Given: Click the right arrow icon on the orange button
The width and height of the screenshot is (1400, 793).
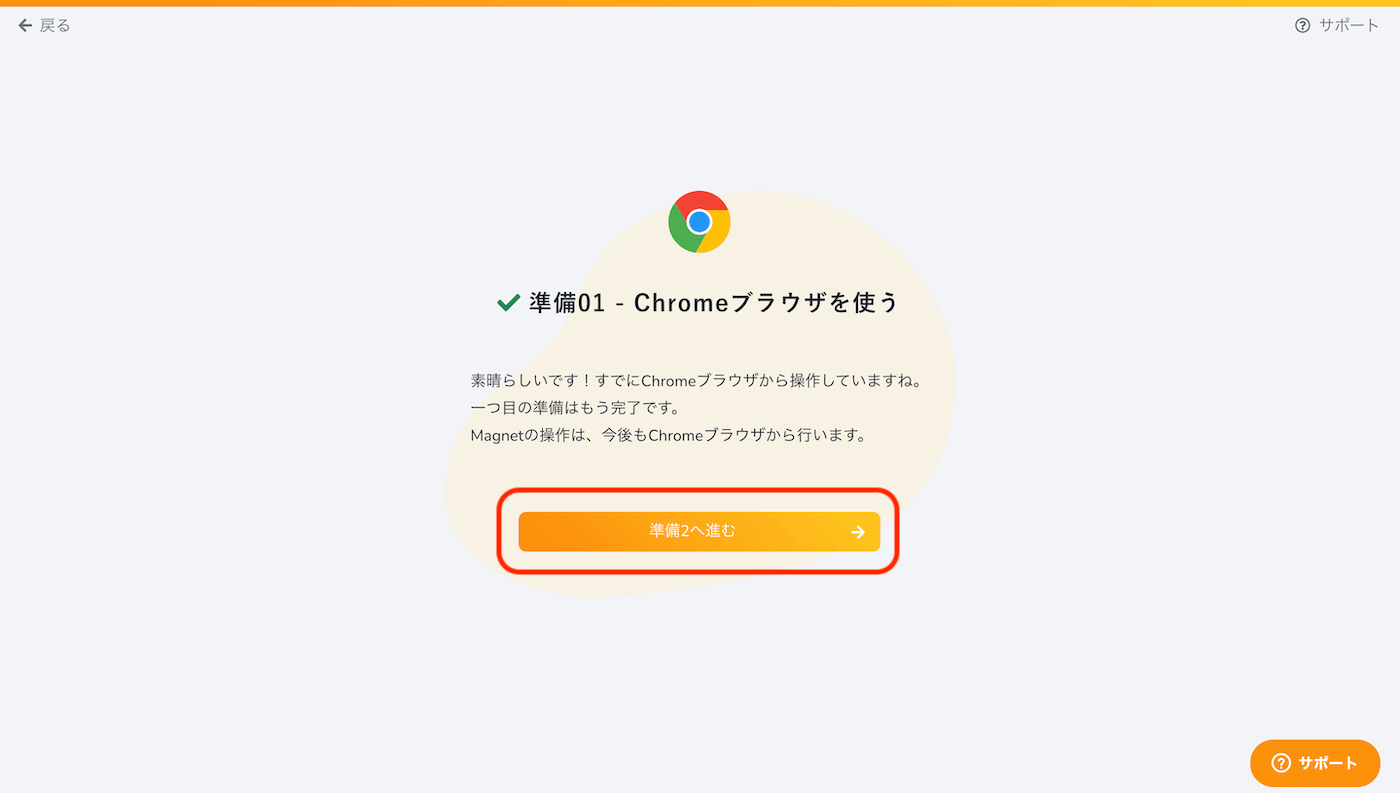Looking at the screenshot, I should click(857, 532).
